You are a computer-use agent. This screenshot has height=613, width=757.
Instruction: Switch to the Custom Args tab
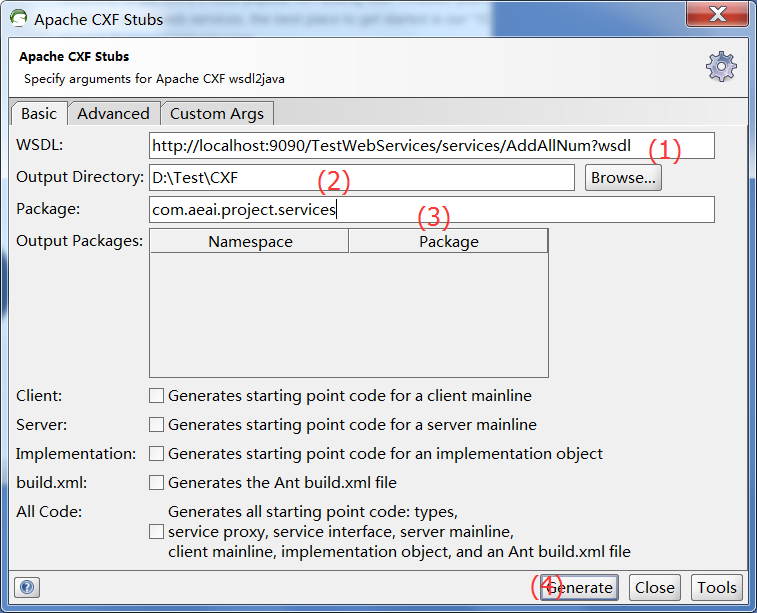coord(217,114)
